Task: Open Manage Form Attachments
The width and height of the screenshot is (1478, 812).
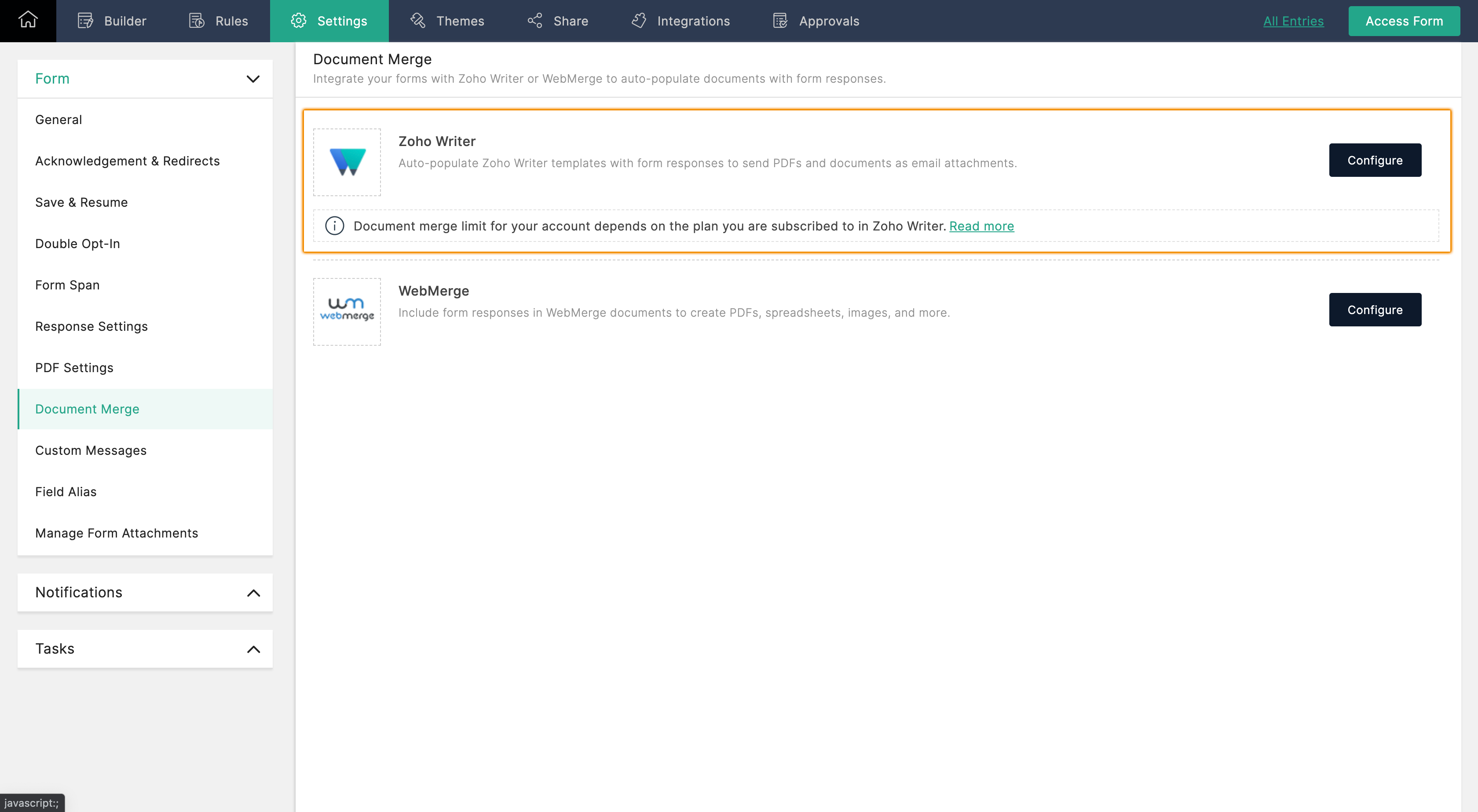Action: point(145,533)
